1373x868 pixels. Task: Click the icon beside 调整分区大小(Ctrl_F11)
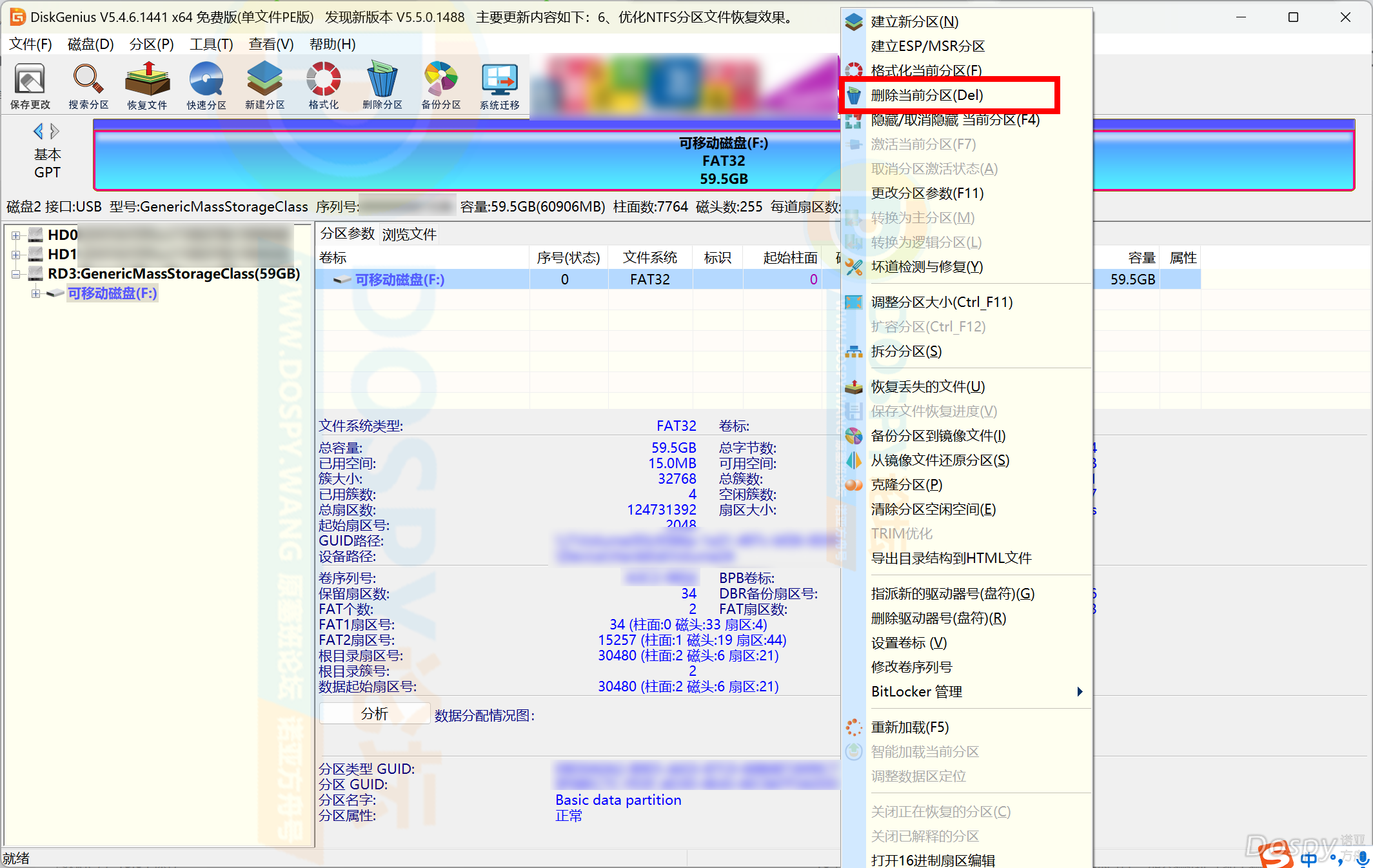[x=854, y=302]
